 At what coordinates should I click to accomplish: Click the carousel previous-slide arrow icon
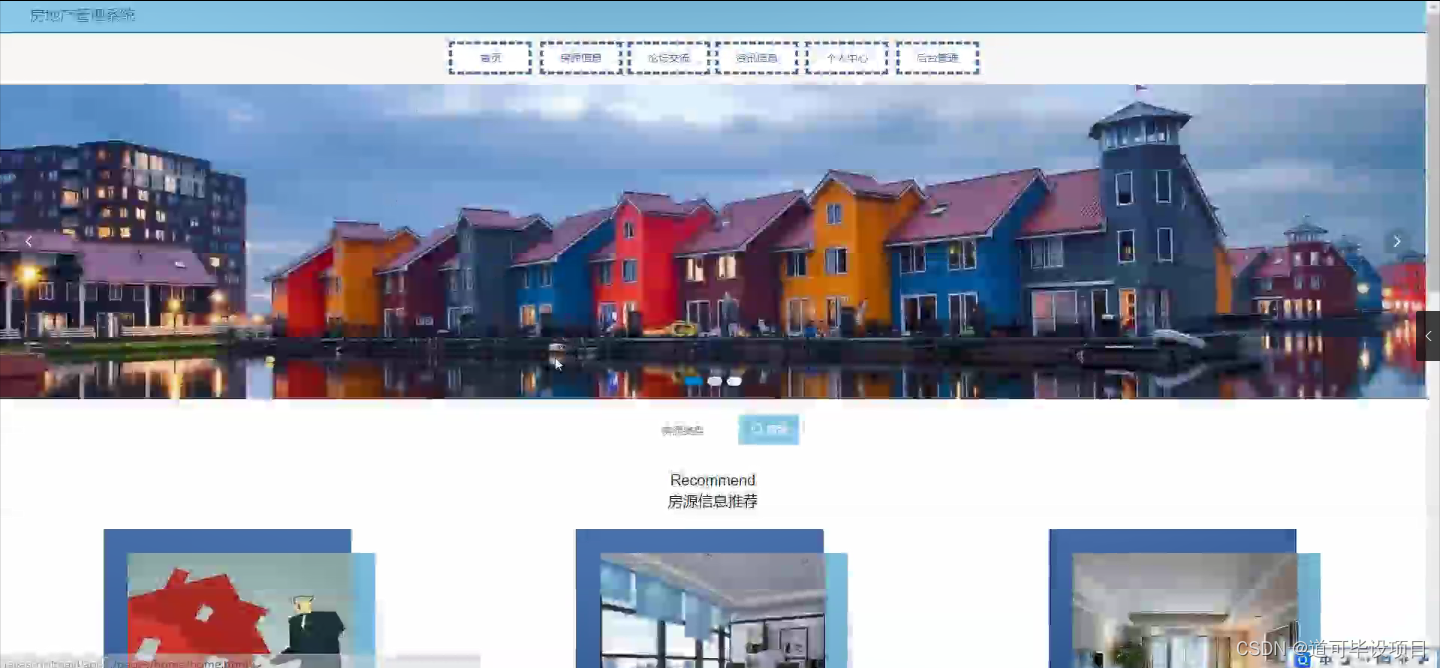tap(28, 241)
